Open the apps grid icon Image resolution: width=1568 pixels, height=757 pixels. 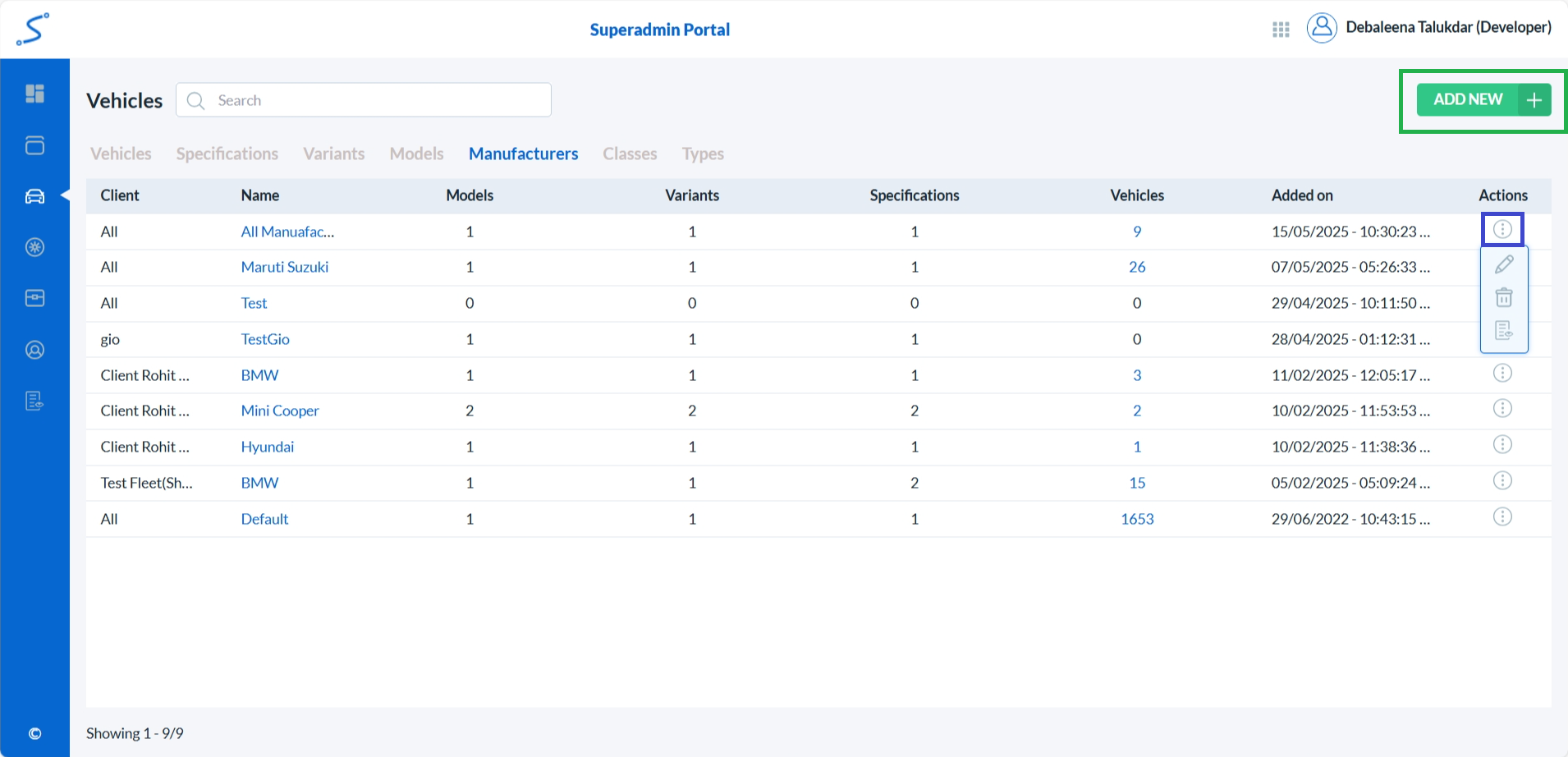(1281, 30)
